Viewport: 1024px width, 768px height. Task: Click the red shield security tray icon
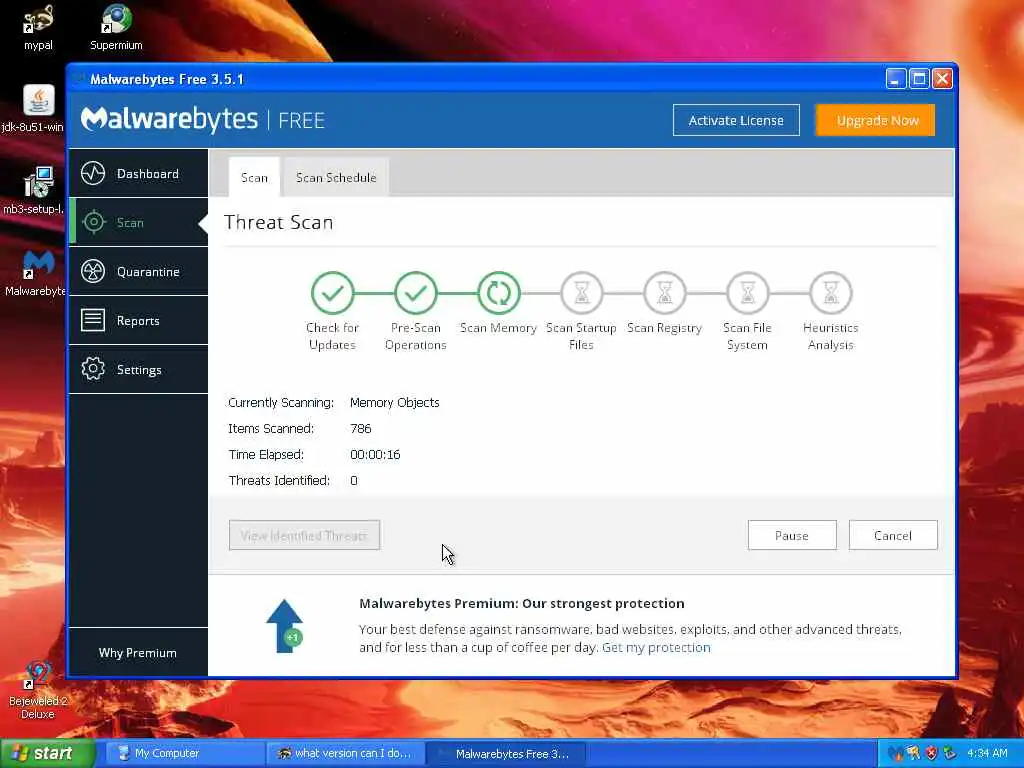coord(931,754)
